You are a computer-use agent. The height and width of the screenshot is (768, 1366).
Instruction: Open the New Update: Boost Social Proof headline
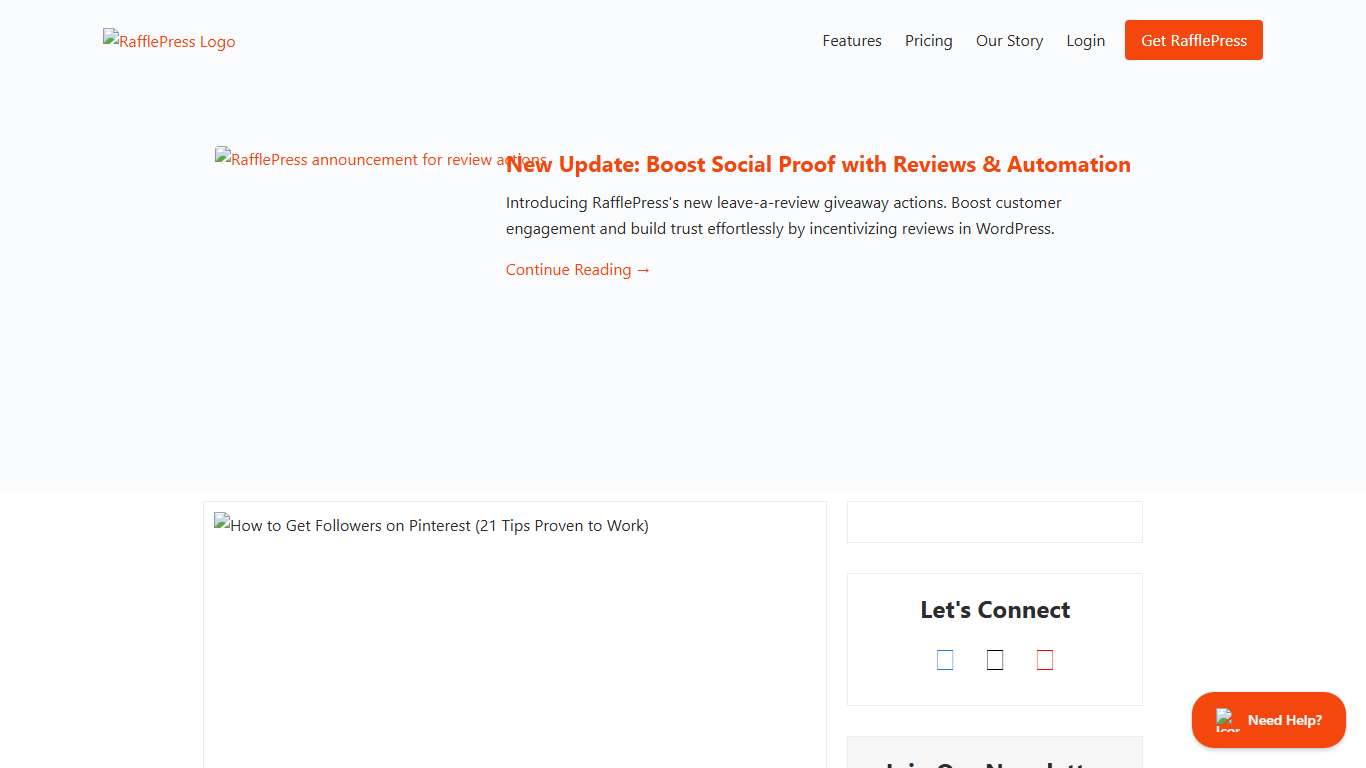pyautogui.click(x=818, y=164)
